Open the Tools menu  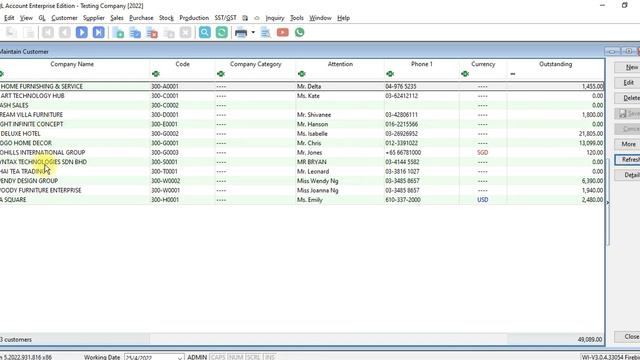point(297,18)
